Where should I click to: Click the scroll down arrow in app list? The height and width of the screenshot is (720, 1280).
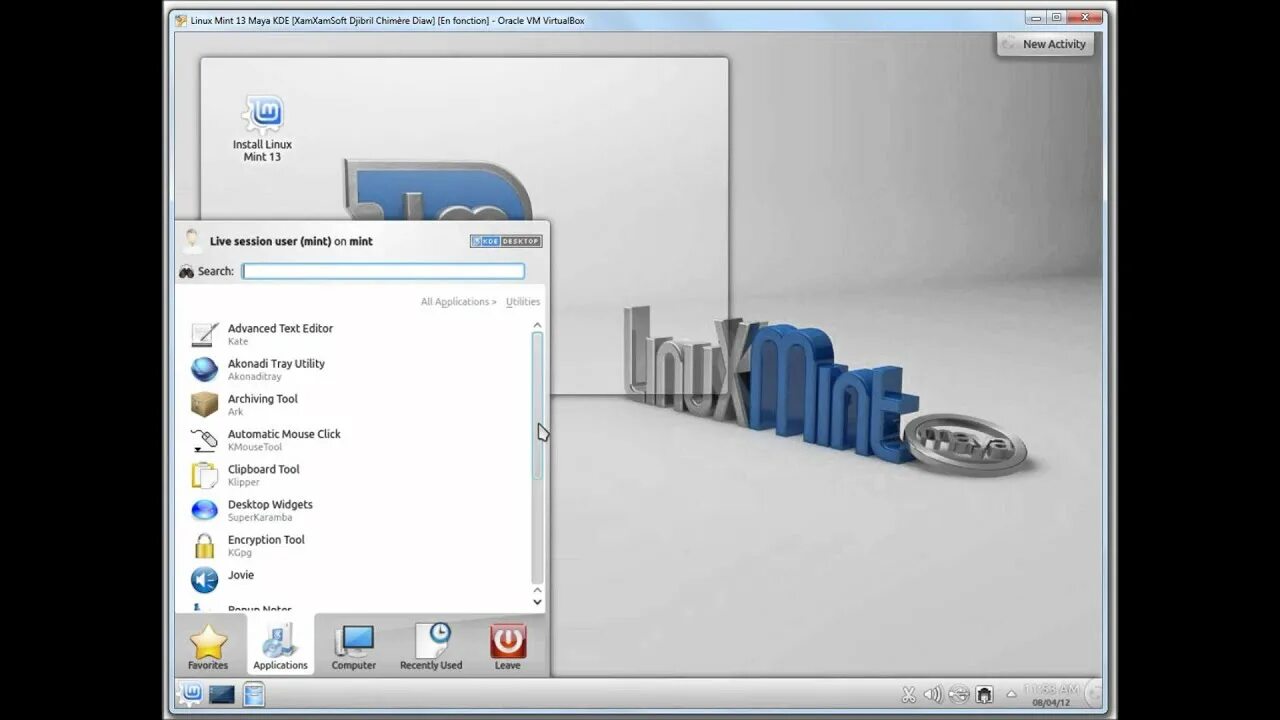pos(537,601)
